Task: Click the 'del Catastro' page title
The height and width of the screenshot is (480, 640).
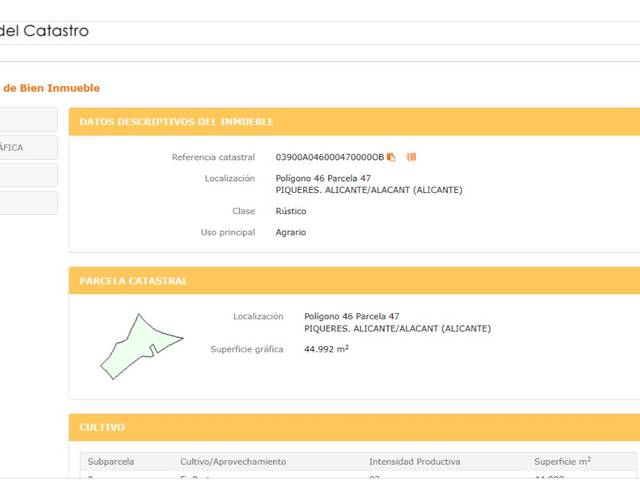Action: (x=44, y=31)
